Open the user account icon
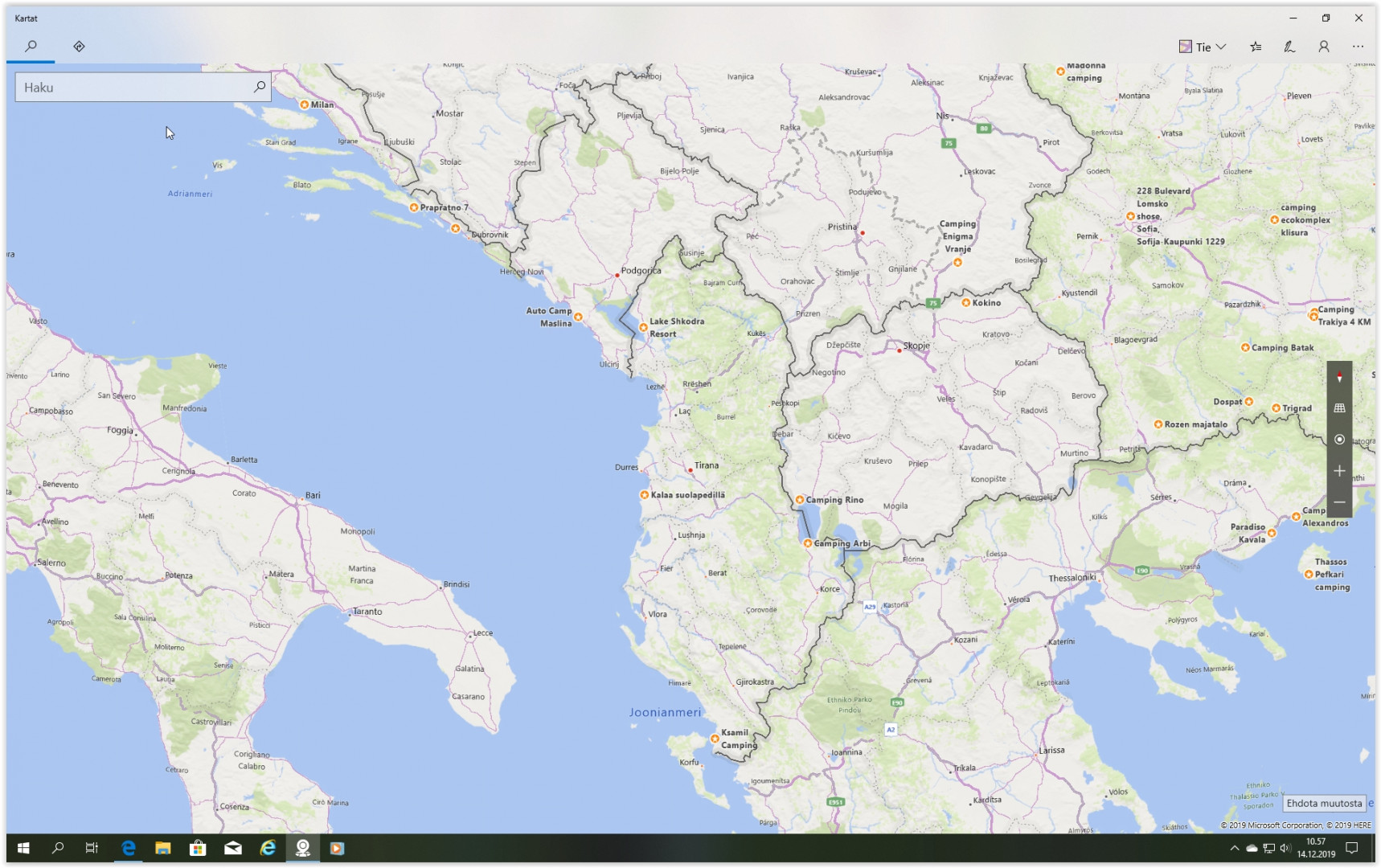 pyautogui.click(x=1323, y=47)
